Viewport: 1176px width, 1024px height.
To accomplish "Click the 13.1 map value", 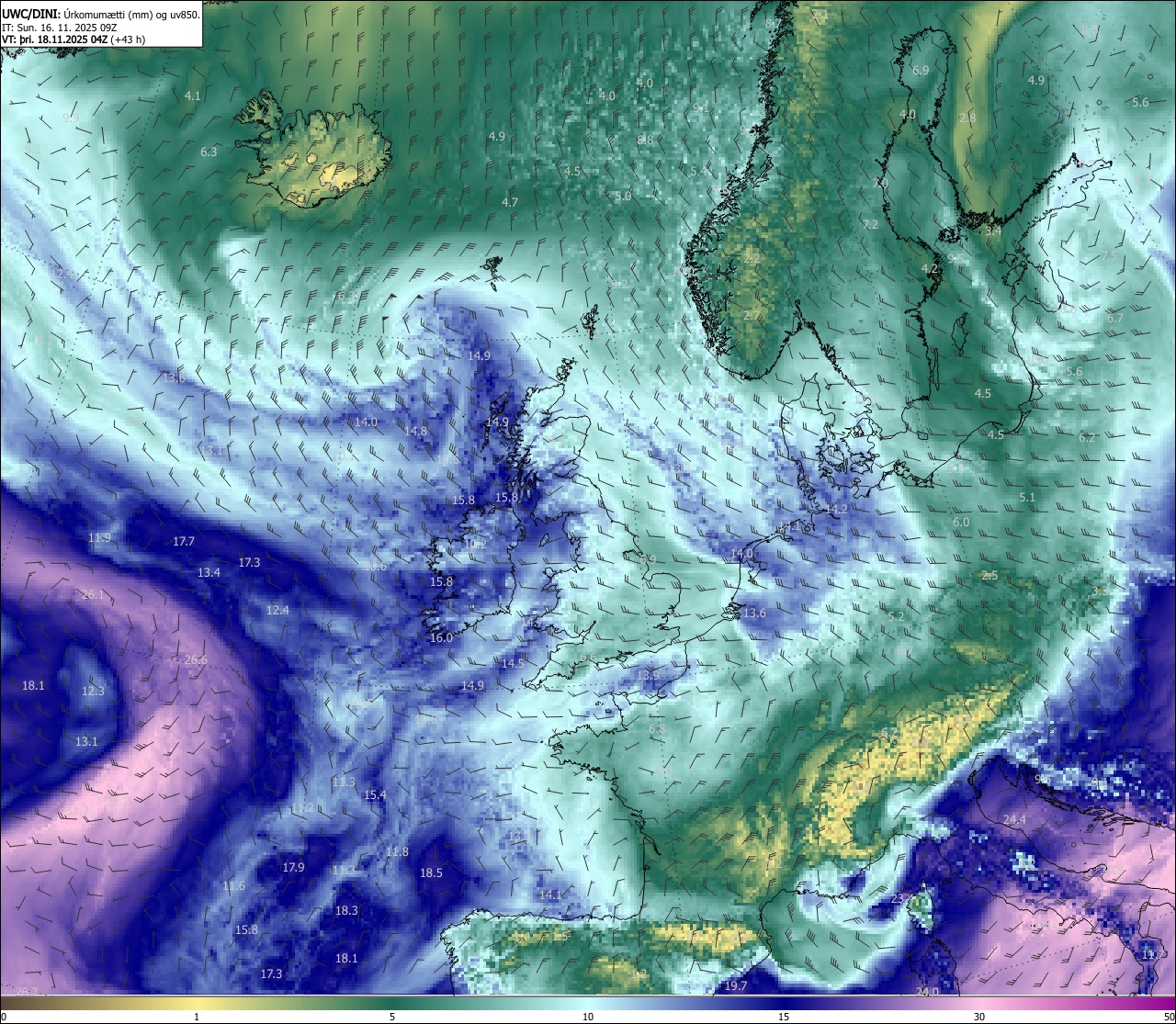I will coord(86,742).
